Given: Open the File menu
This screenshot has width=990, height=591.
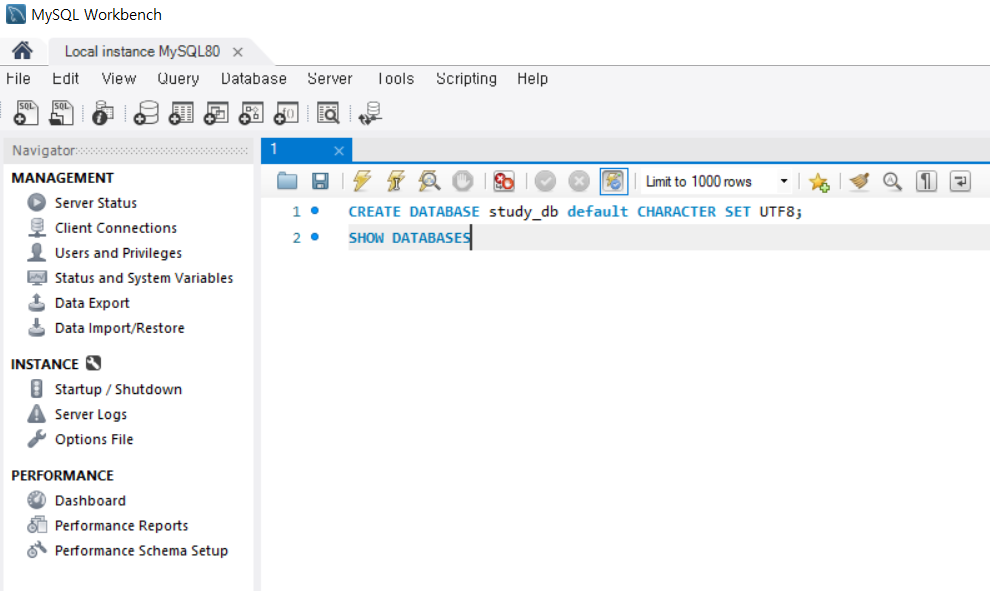Looking at the screenshot, I should tap(18, 79).
